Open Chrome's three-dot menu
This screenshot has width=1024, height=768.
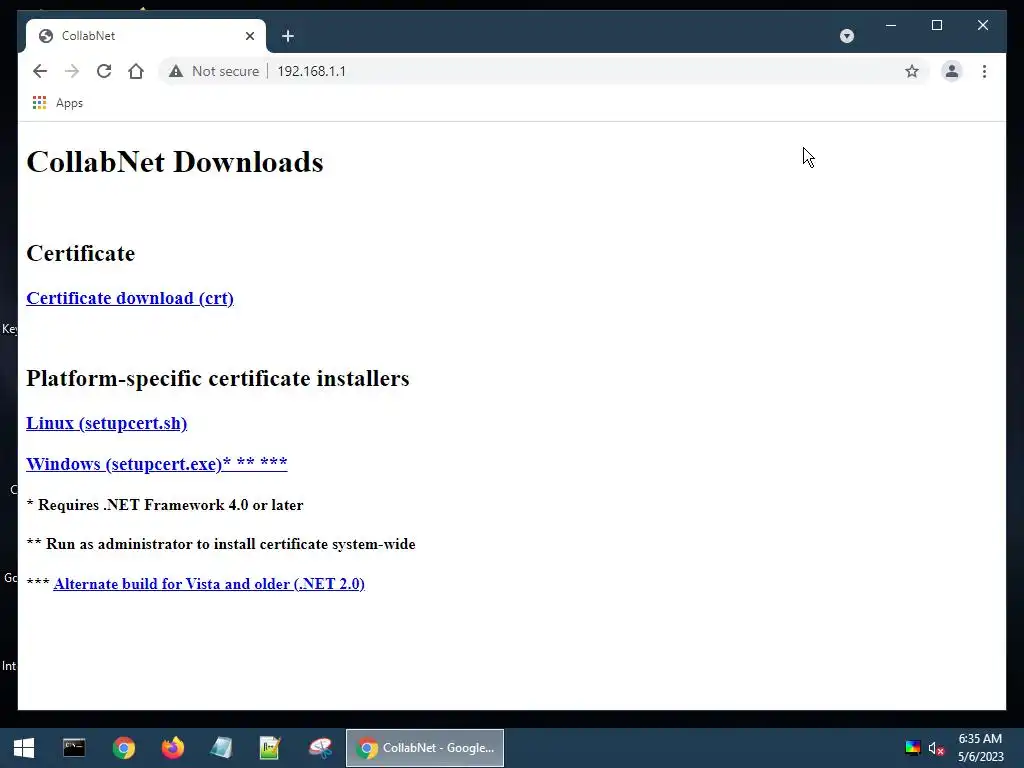(x=984, y=71)
